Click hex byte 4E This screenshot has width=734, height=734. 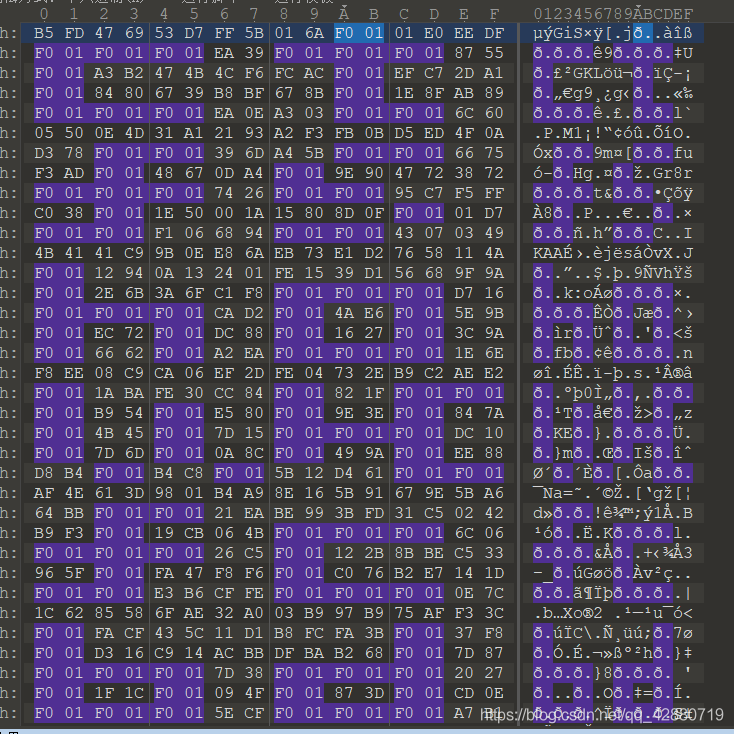point(74,493)
